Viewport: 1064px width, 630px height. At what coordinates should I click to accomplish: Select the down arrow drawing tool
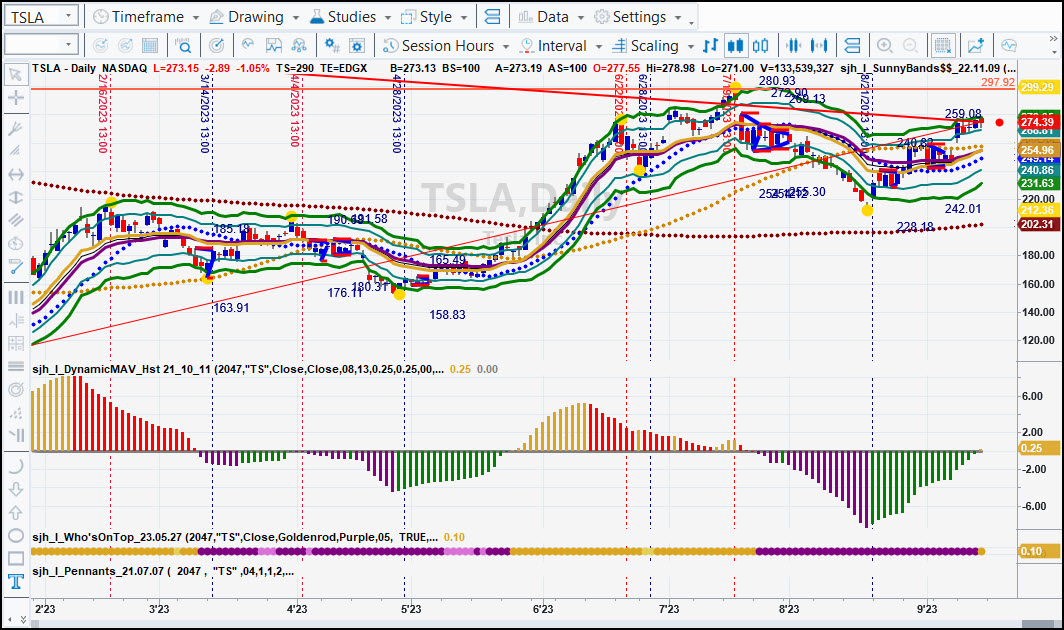click(15, 489)
